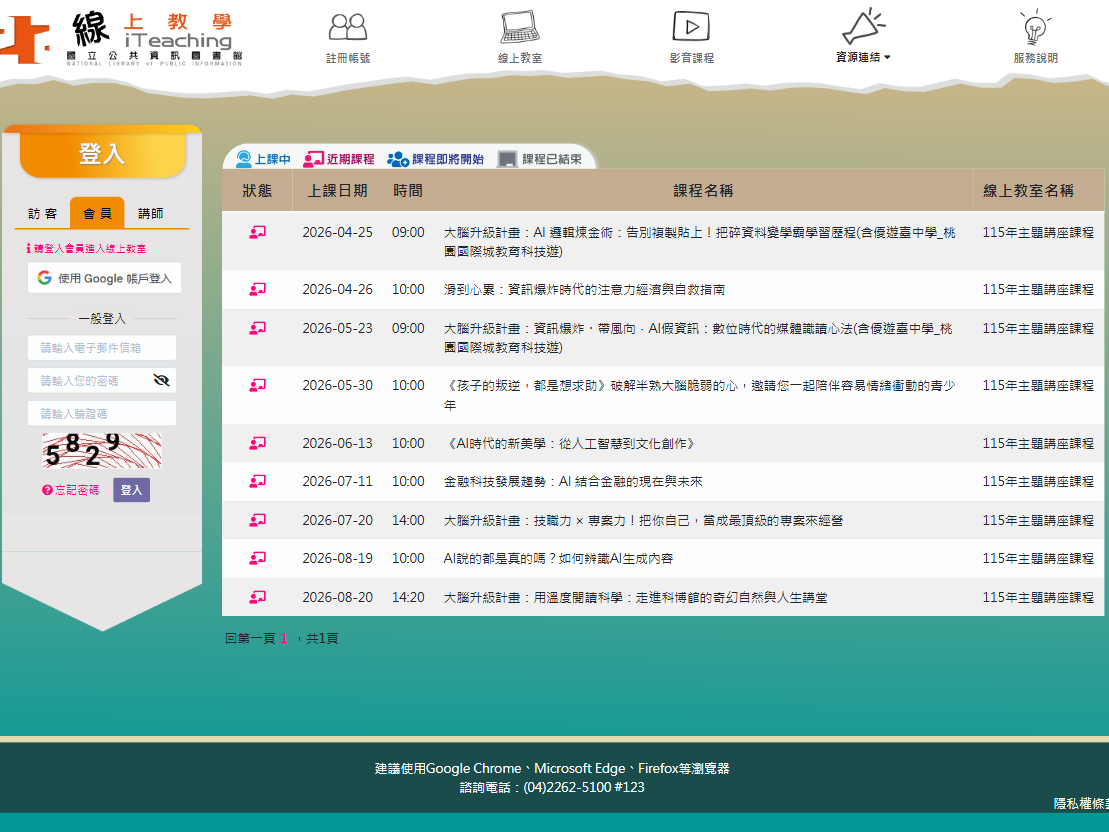The height and width of the screenshot is (832, 1109).
Task: Toggle password visibility eye icon
Action: click(161, 380)
